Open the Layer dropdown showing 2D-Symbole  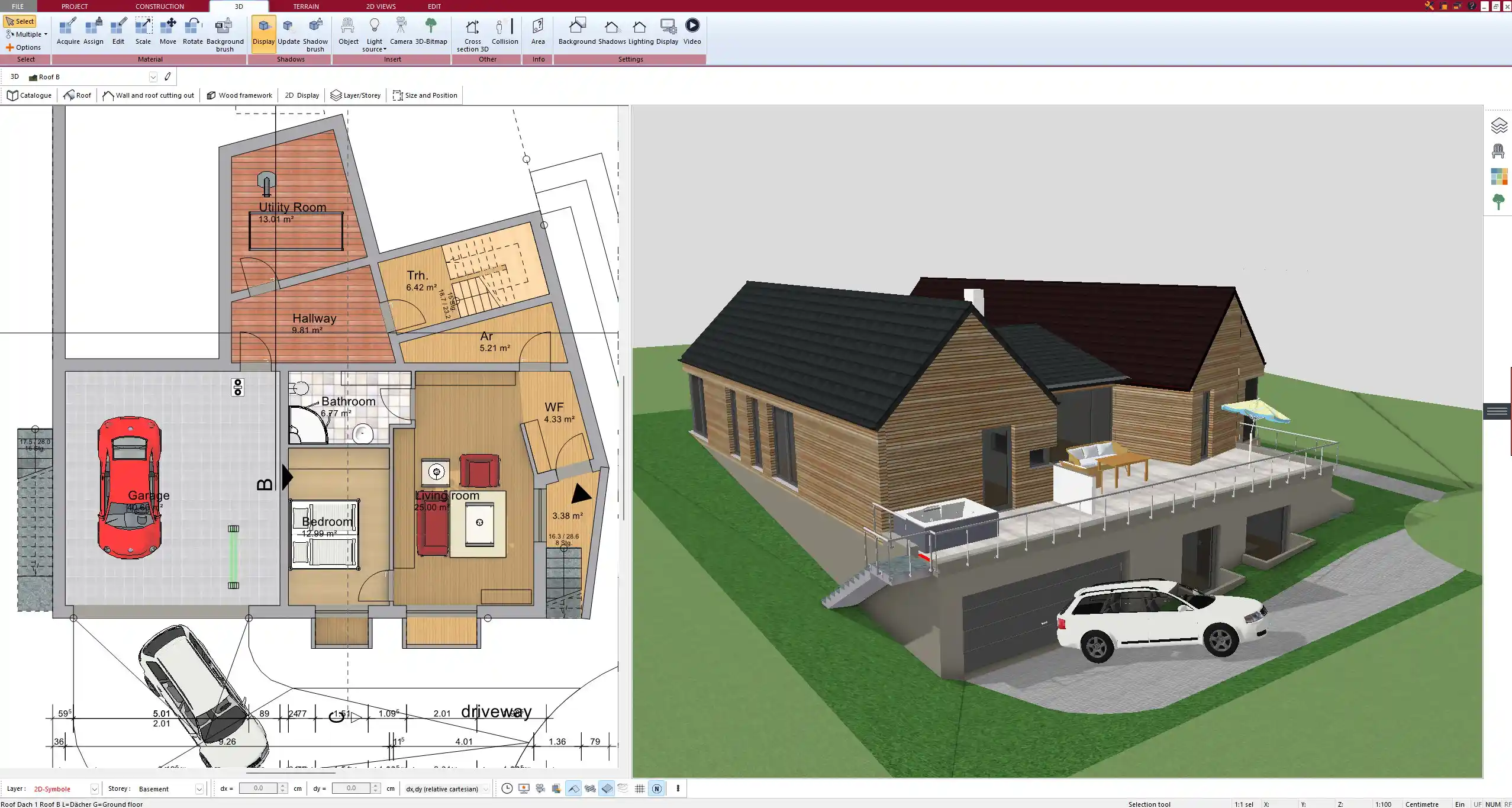point(95,788)
